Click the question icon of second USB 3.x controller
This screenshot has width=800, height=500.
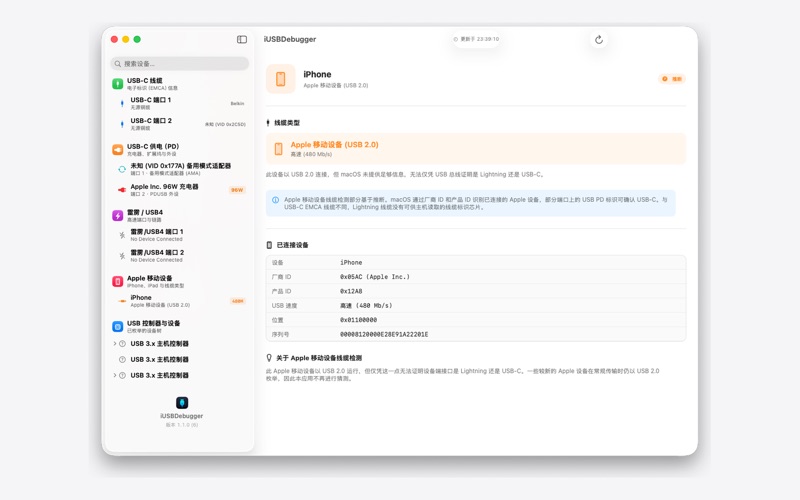[122, 360]
